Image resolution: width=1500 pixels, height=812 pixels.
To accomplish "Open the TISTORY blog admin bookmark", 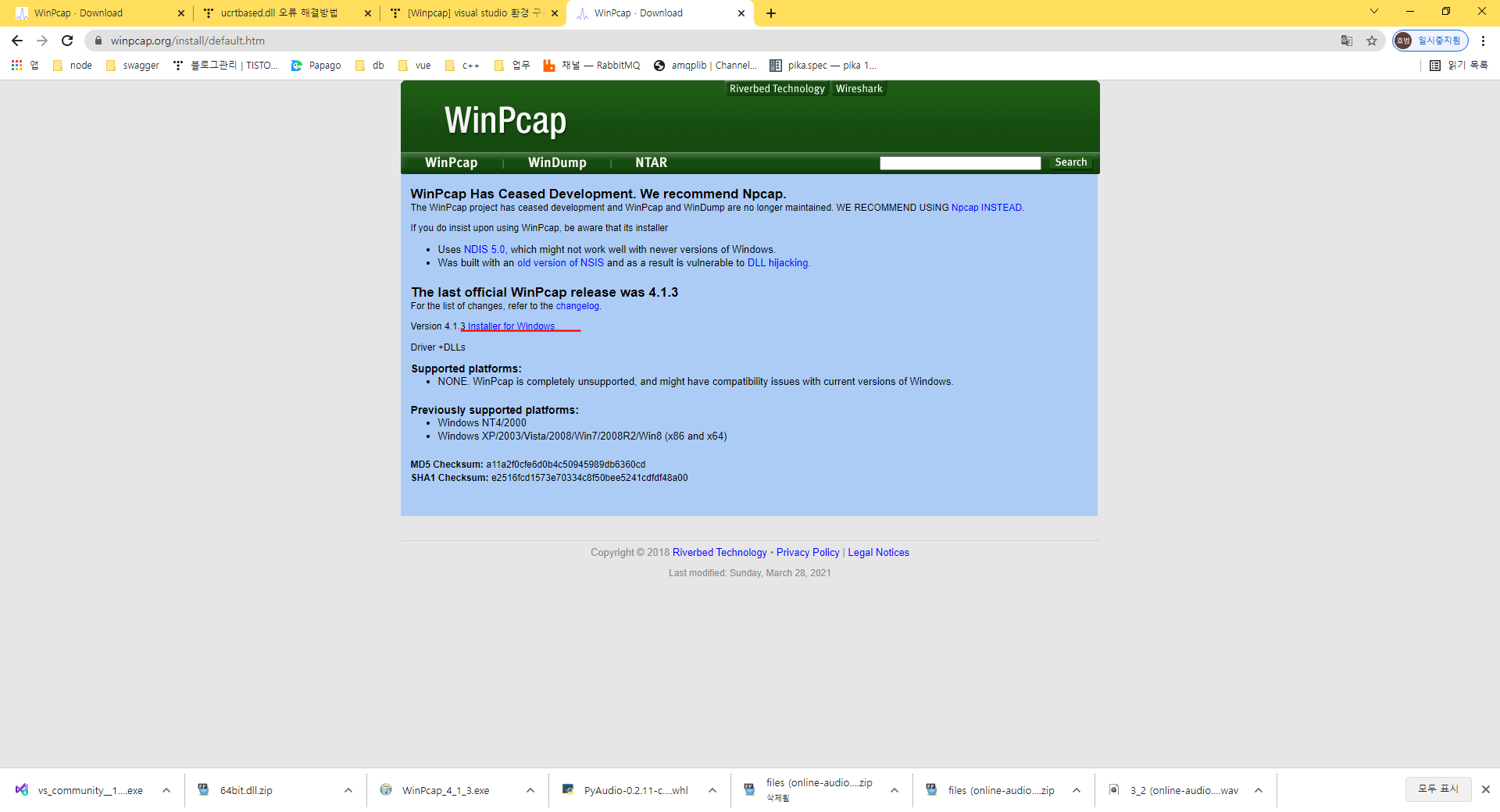I will (226, 66).
